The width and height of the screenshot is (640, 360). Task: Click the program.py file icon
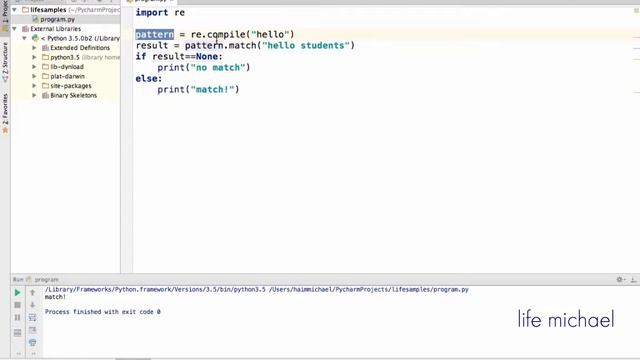[x=36, y=19]
